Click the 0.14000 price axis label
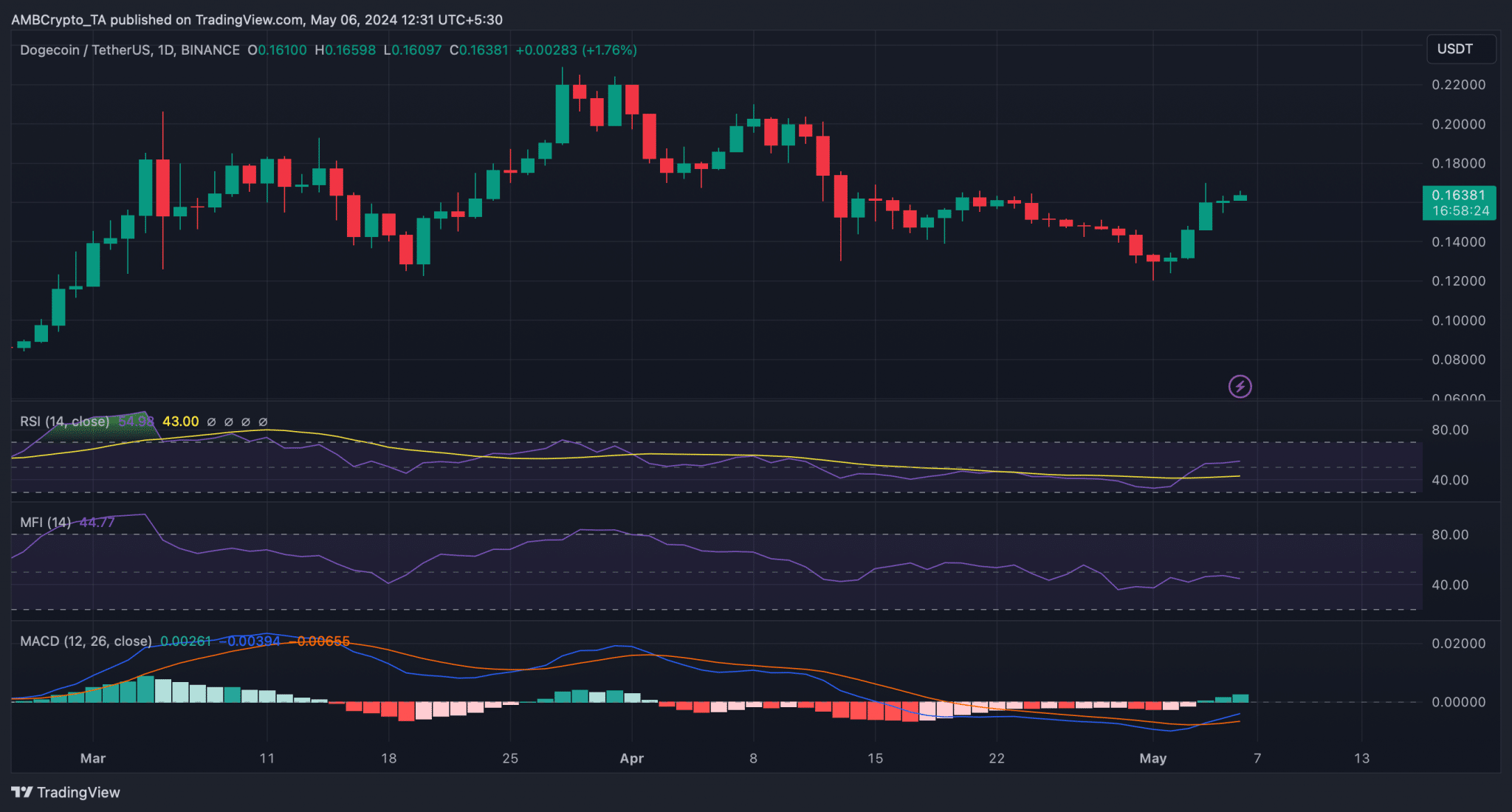This screenshot has height=812, width=1512. [1458, 242]
